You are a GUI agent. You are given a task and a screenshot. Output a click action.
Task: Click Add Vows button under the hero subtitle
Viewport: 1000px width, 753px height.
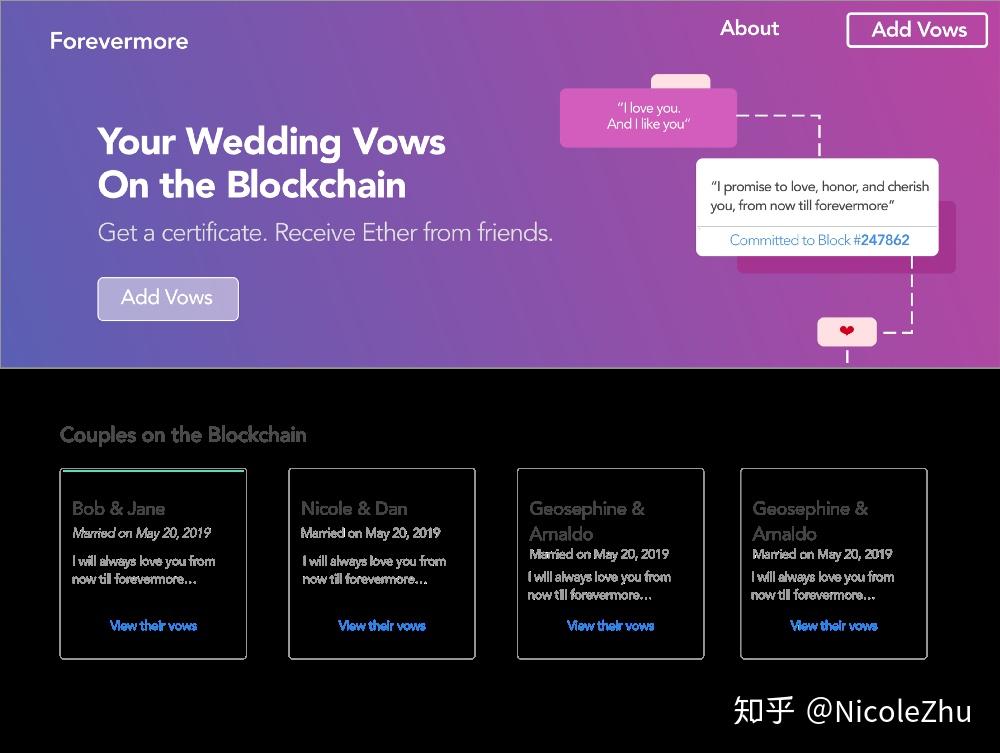[167, 298]
